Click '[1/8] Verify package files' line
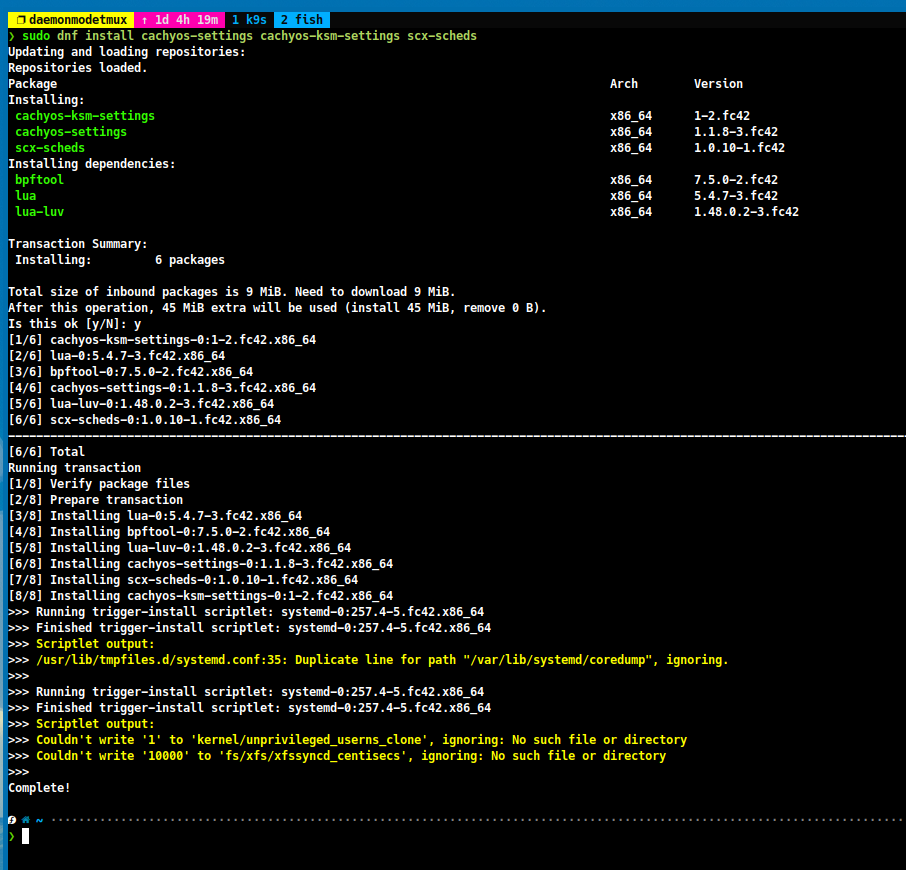Screen dimensions: 906x870 click(99, 484)
